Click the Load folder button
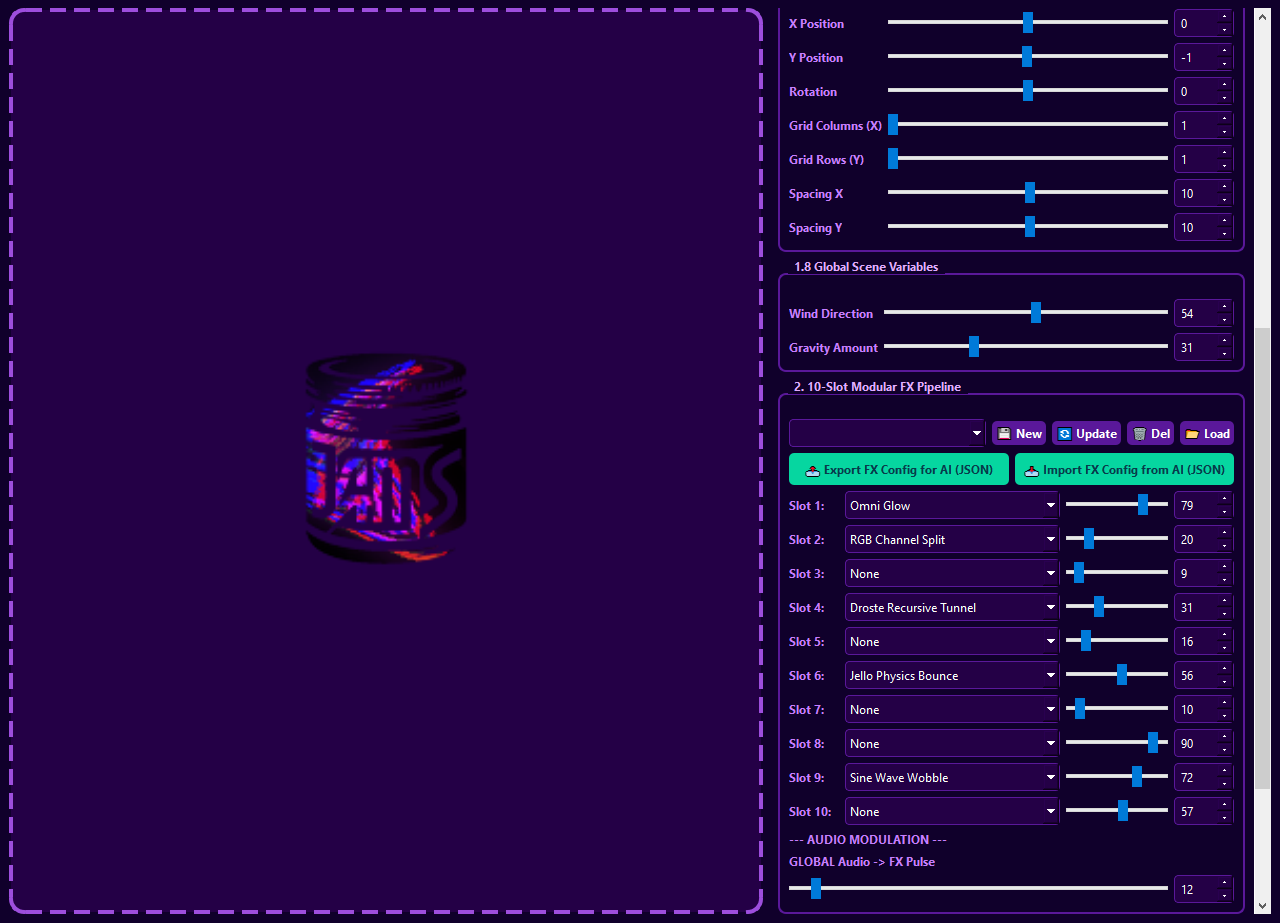The height and width of the screenshot is (923, 1280). click(1206, 433)
